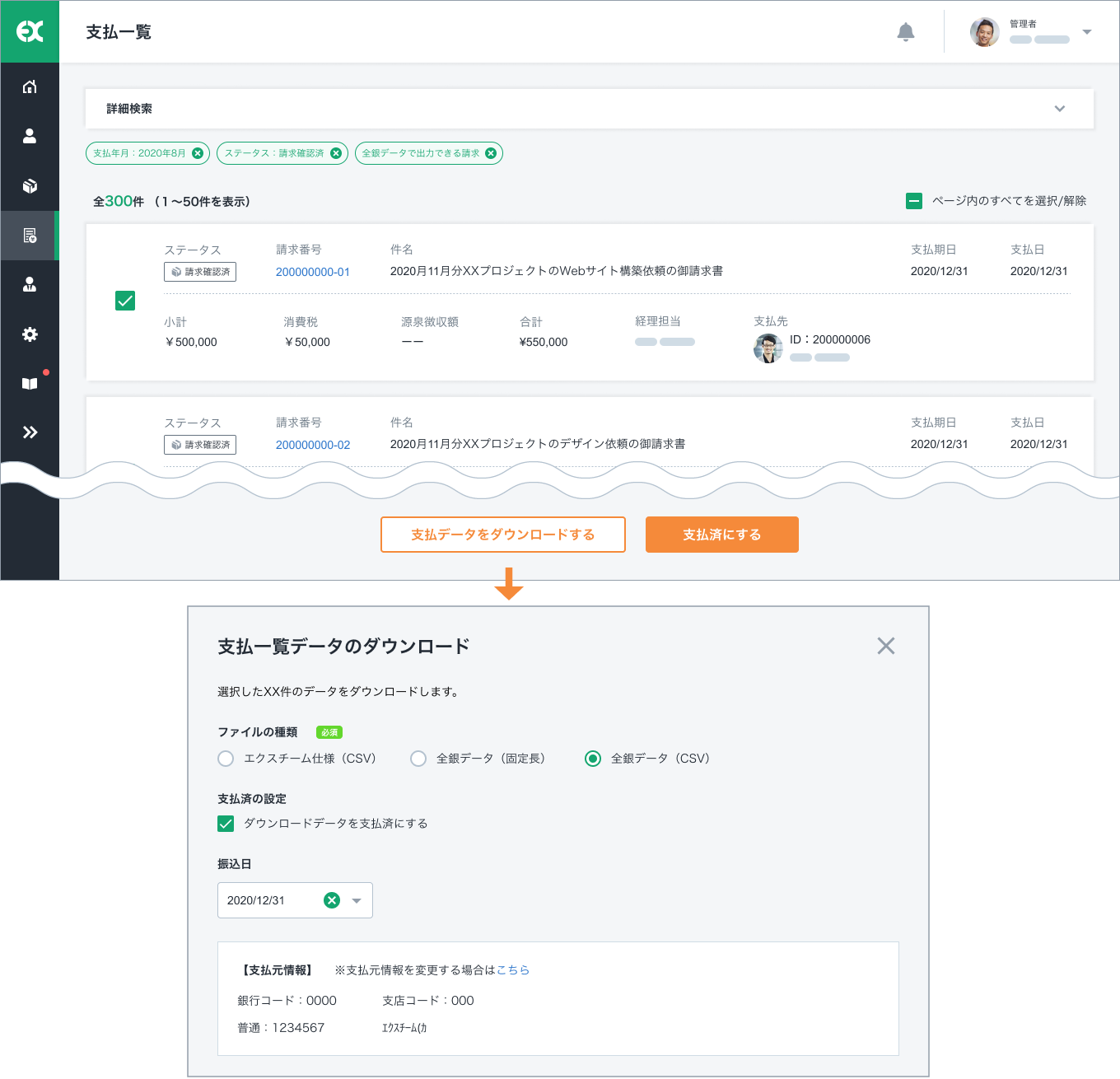The width and height of the screenshot is (1120, 1079).
Task: Click the notification bell icon
Action: (x=905, y=32)
